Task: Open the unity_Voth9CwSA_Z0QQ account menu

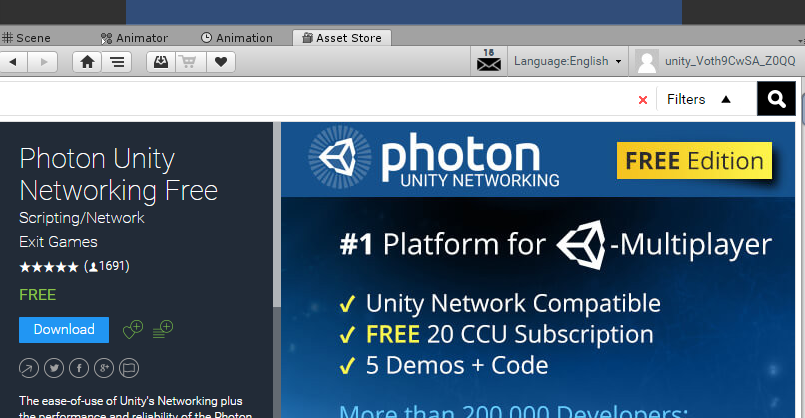Action: coord(730,61)
